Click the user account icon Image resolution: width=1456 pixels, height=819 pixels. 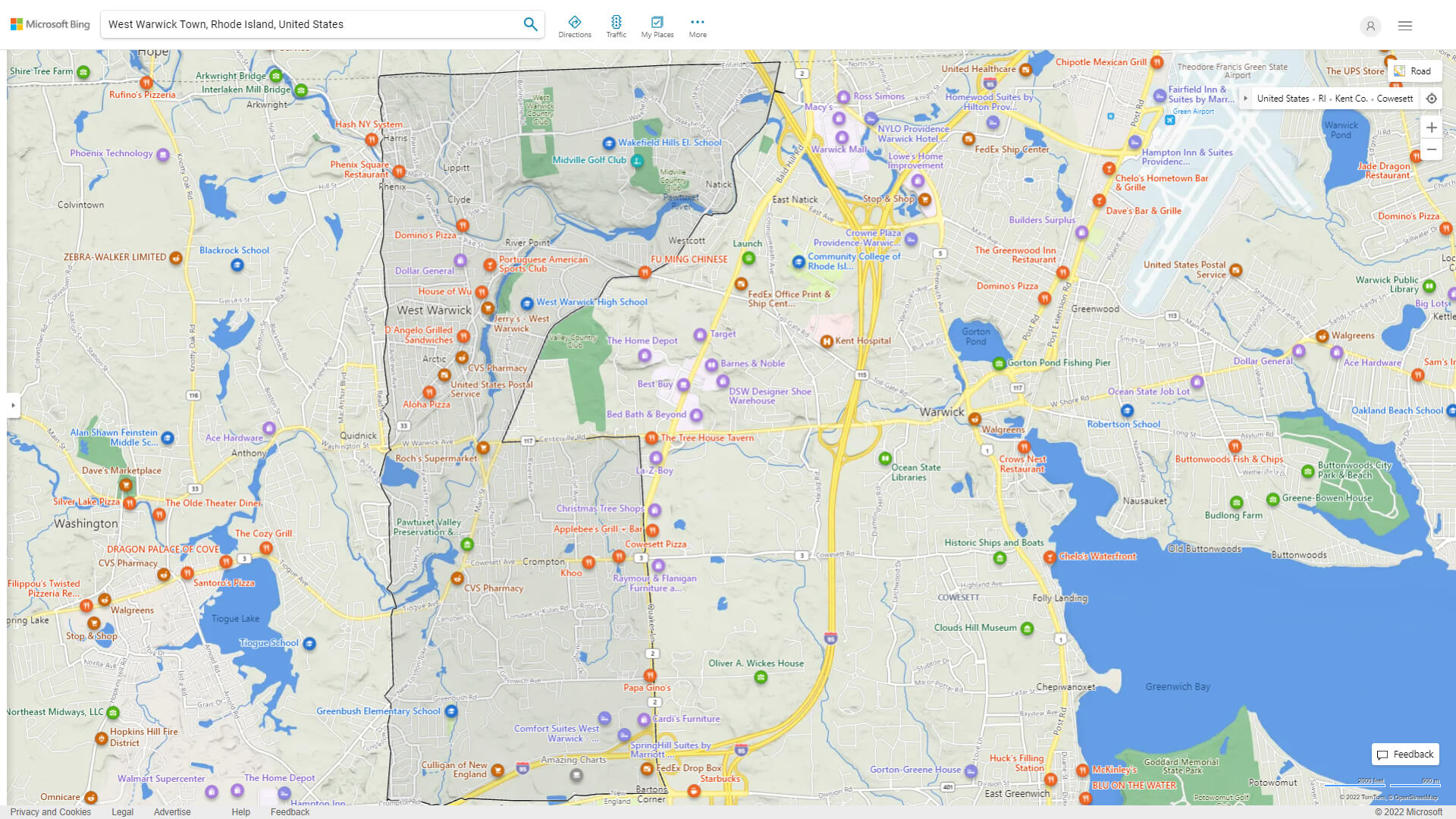[1370, 26]
